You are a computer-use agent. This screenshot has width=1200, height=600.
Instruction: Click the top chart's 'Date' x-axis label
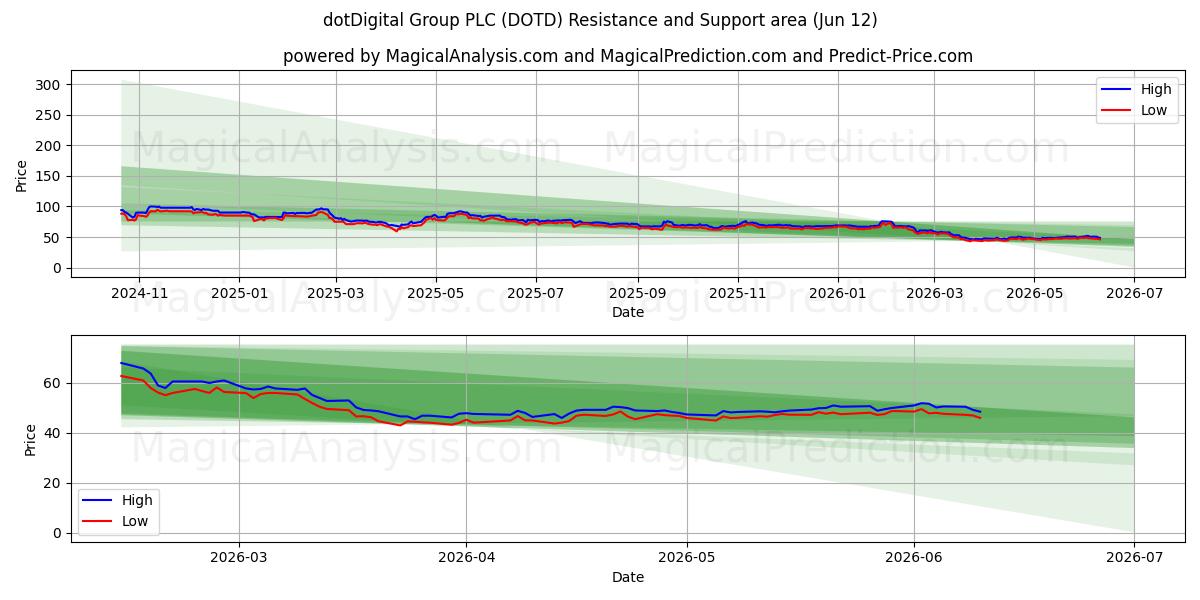point(628,312)
